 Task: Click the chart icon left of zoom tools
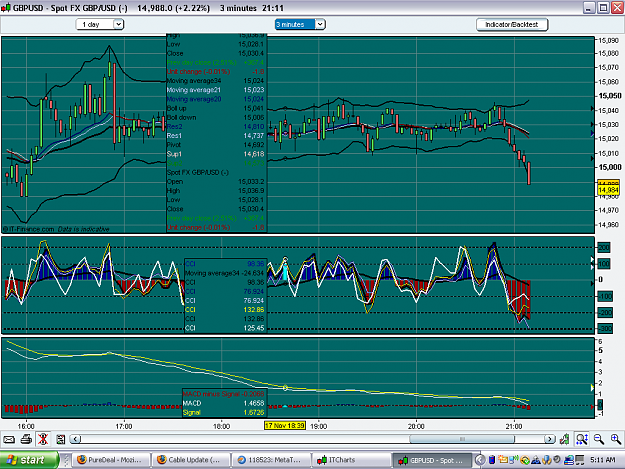(x=564, y=439)
